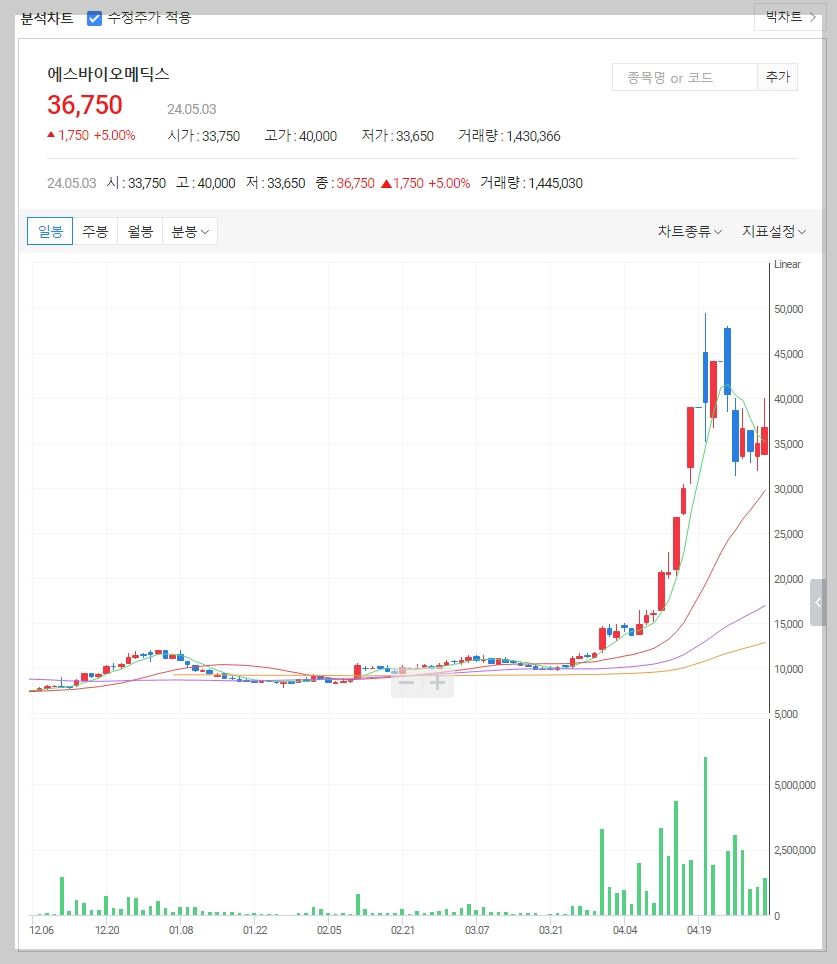Click the chart zoom in plus icon

[437, 682]
